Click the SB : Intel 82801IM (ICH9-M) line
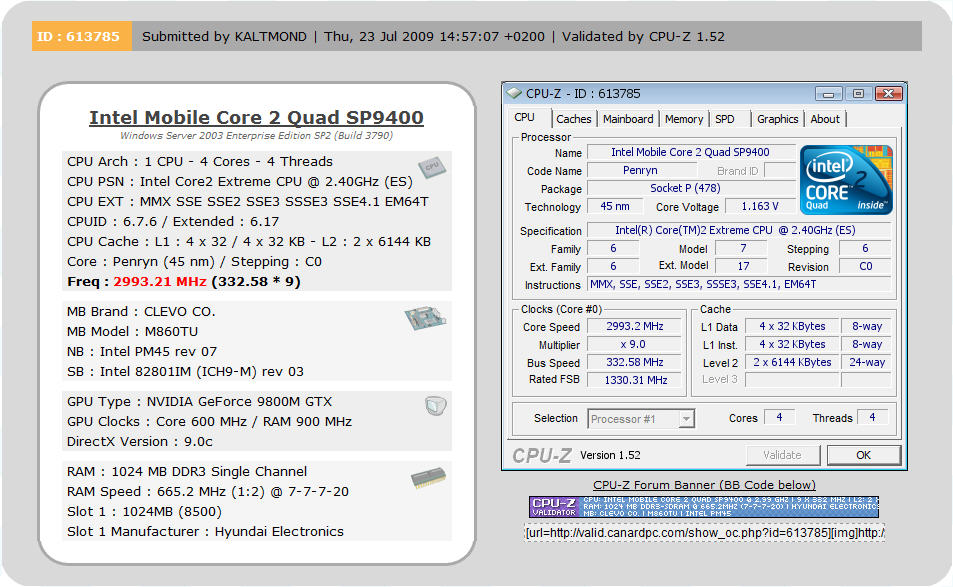The height and width of the screenshot is (587, 953). 185,371
